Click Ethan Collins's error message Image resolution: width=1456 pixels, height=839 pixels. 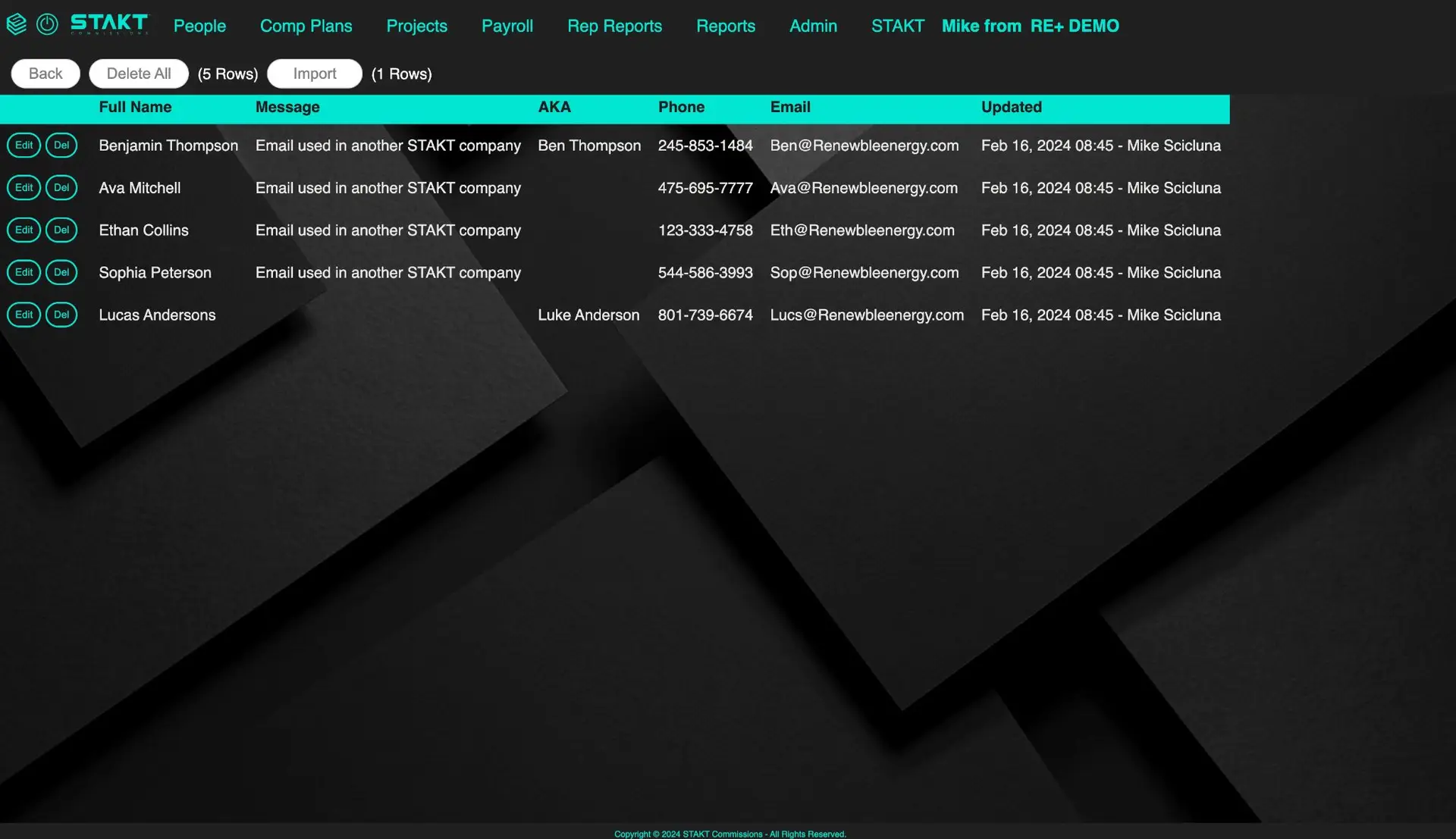(388, 230)
